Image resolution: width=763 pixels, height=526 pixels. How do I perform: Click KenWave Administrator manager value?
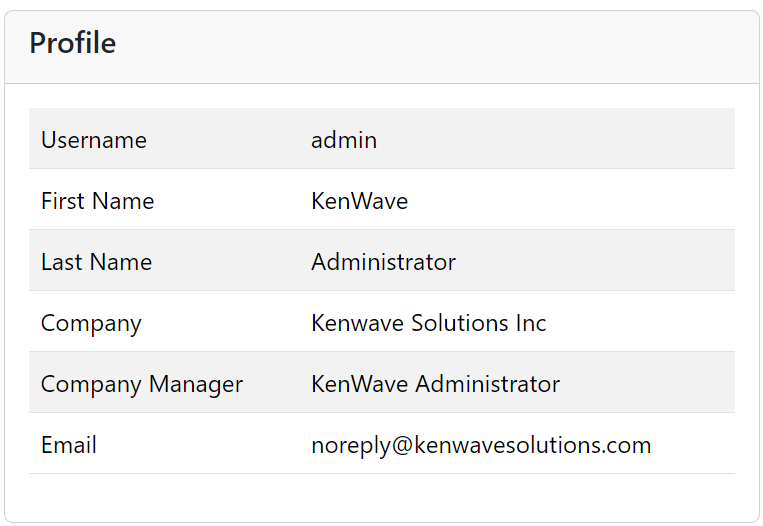click(x=435, y=384)
